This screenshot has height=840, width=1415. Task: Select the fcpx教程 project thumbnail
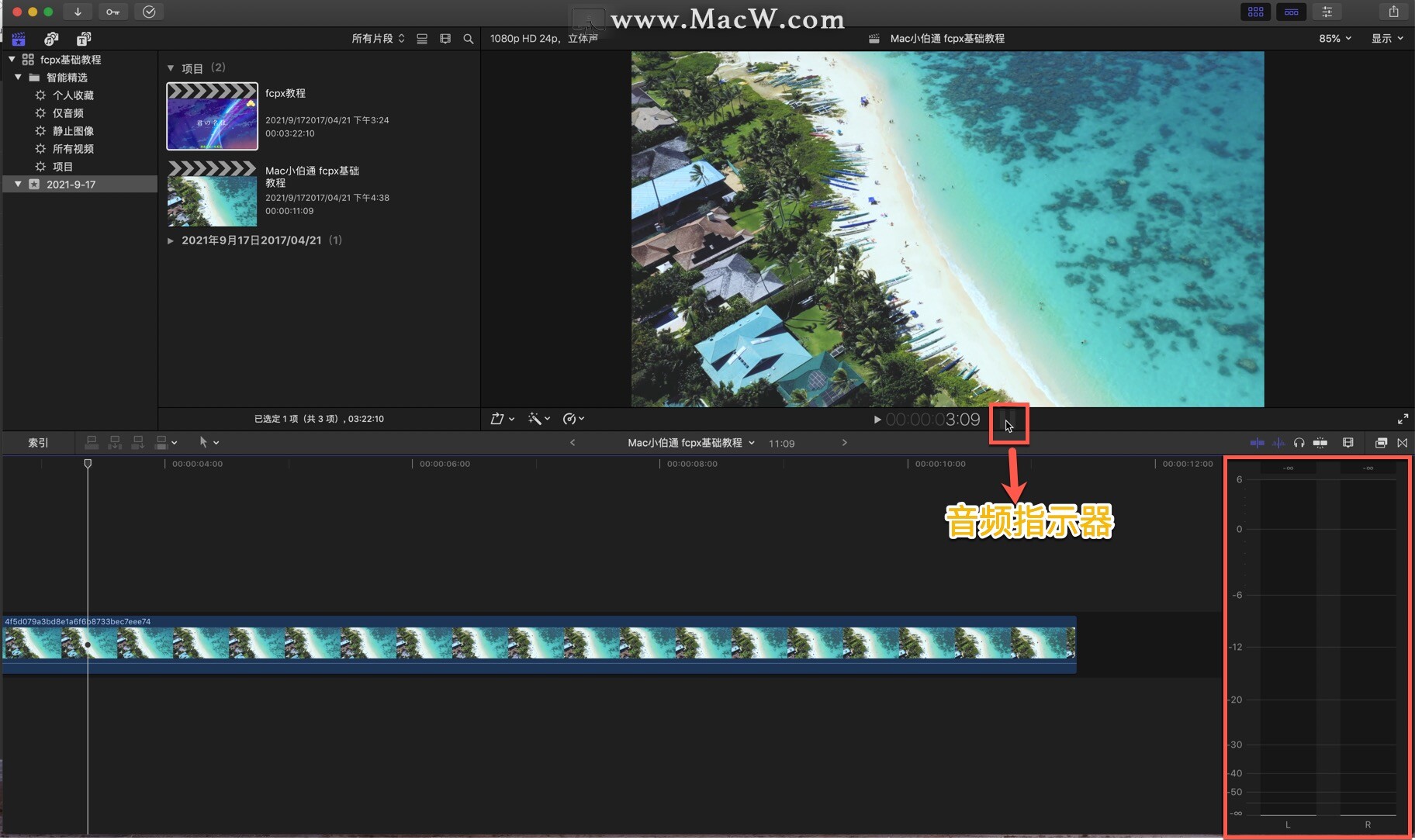tap(212, 116)
